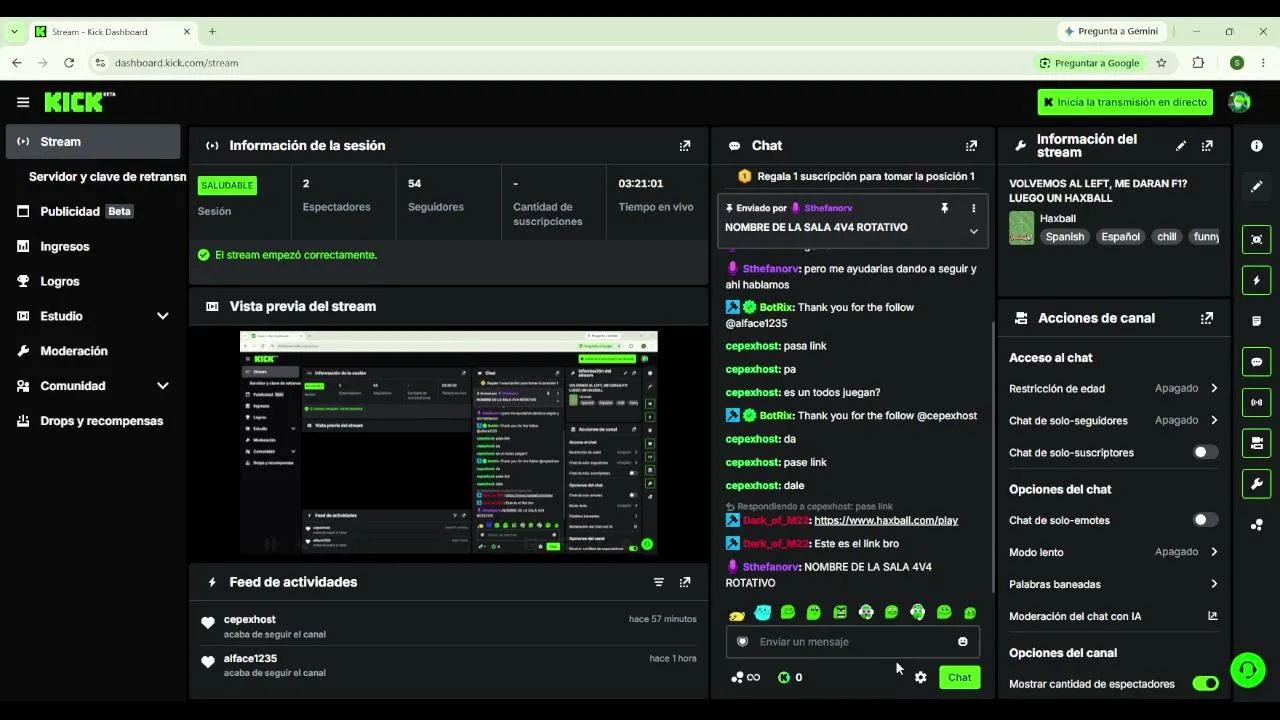The width and height of the screenshot is (1280, 720).
Task: Toggle the broadcast session info rail icon
Action: pos(1257,403)
